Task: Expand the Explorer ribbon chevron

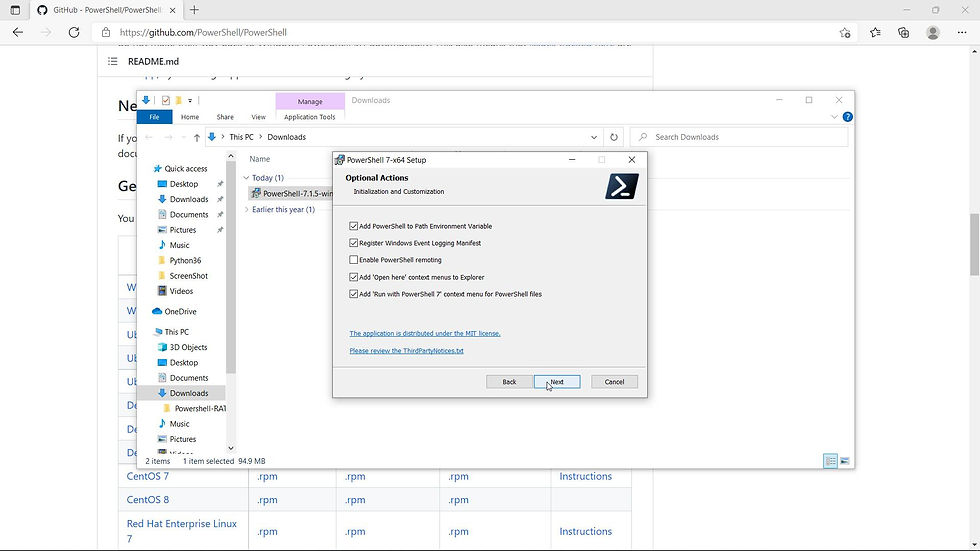Action: tap(834, 117)
